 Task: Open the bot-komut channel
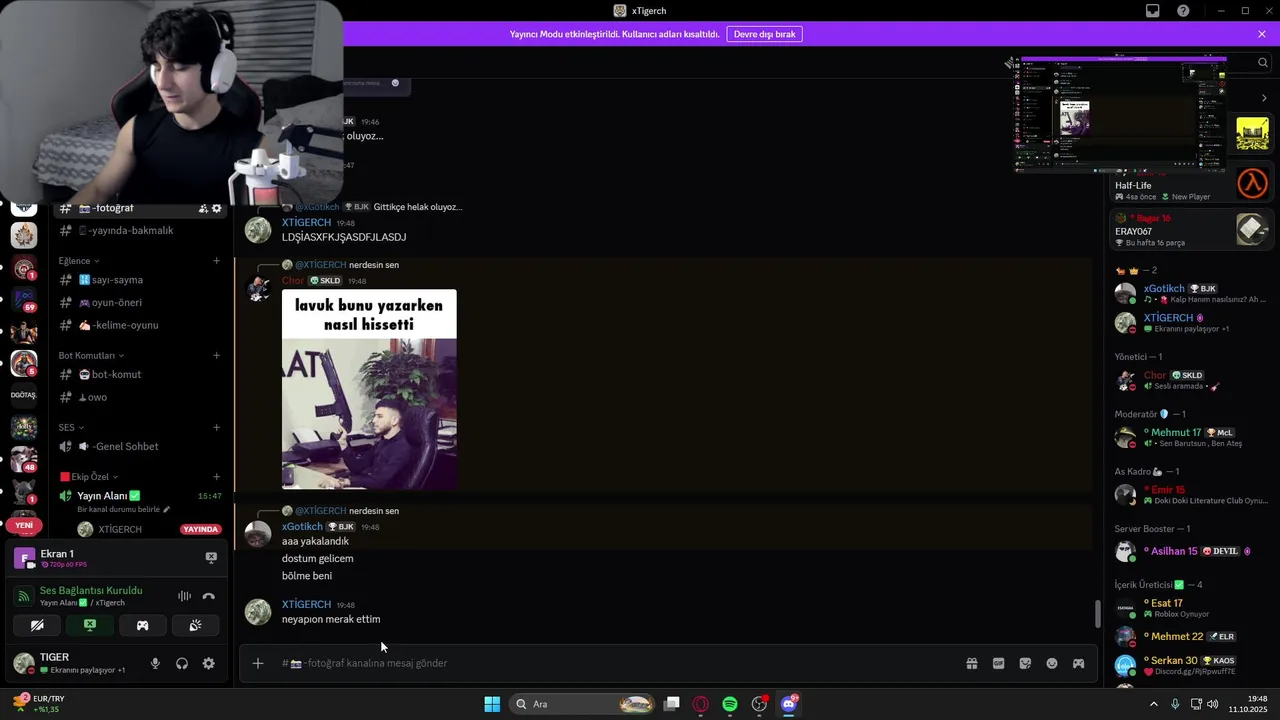point(139,374)
